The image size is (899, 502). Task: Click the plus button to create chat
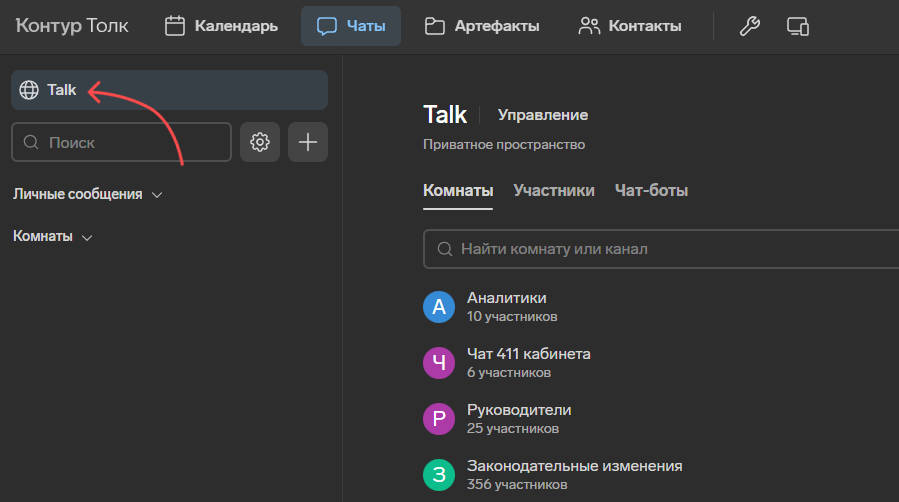(x=308, y=142)
